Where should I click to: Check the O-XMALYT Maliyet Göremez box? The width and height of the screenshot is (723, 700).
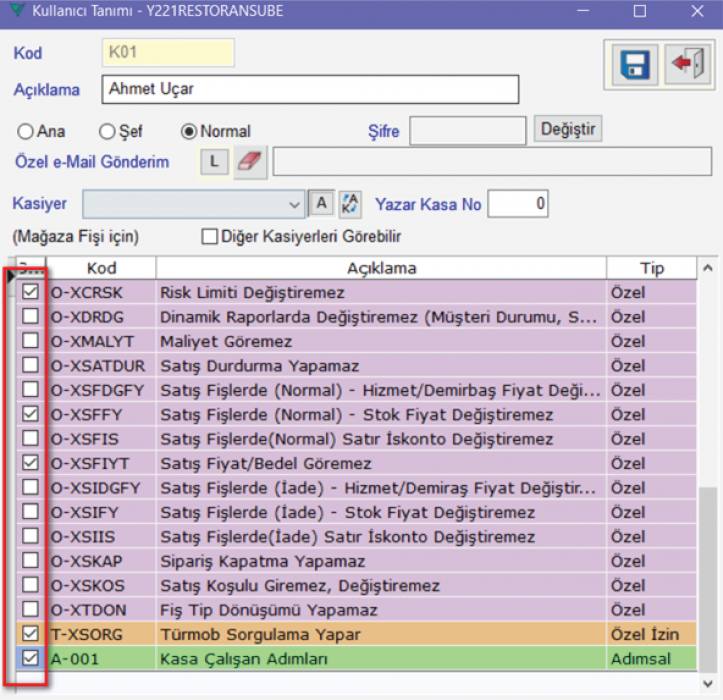tap(32, 341)
